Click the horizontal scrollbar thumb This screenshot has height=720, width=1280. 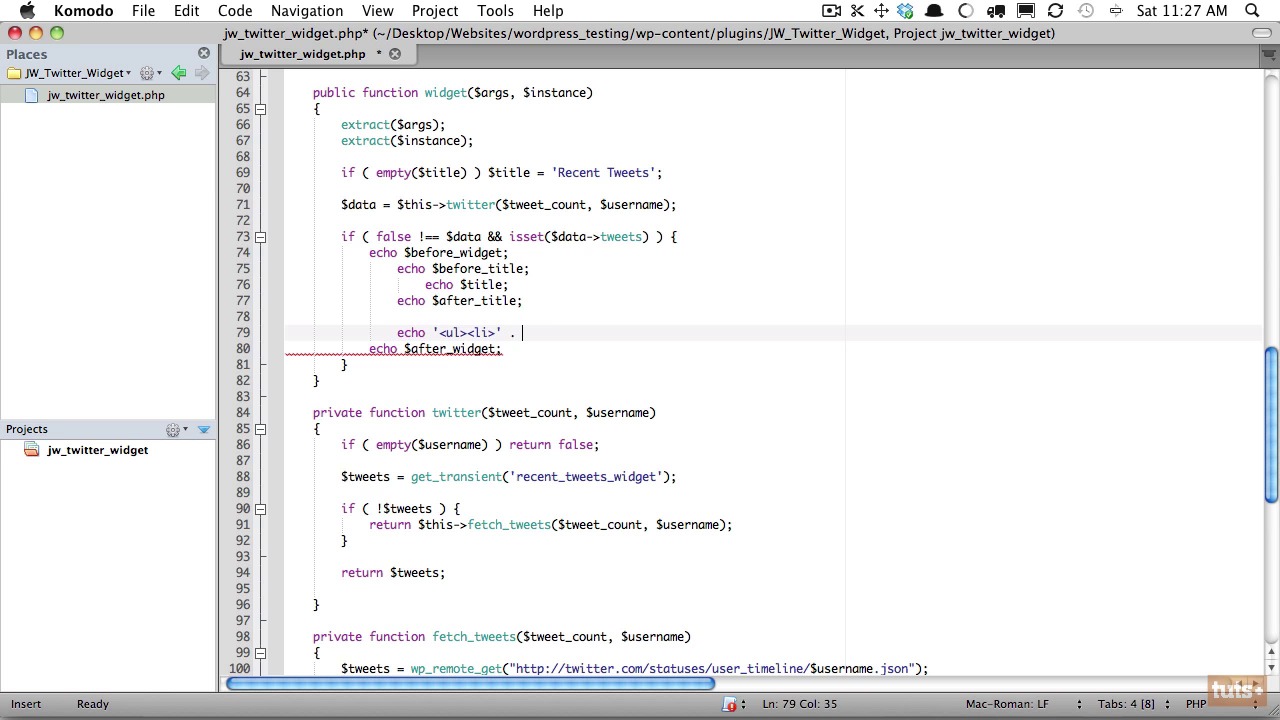[470, 684]
